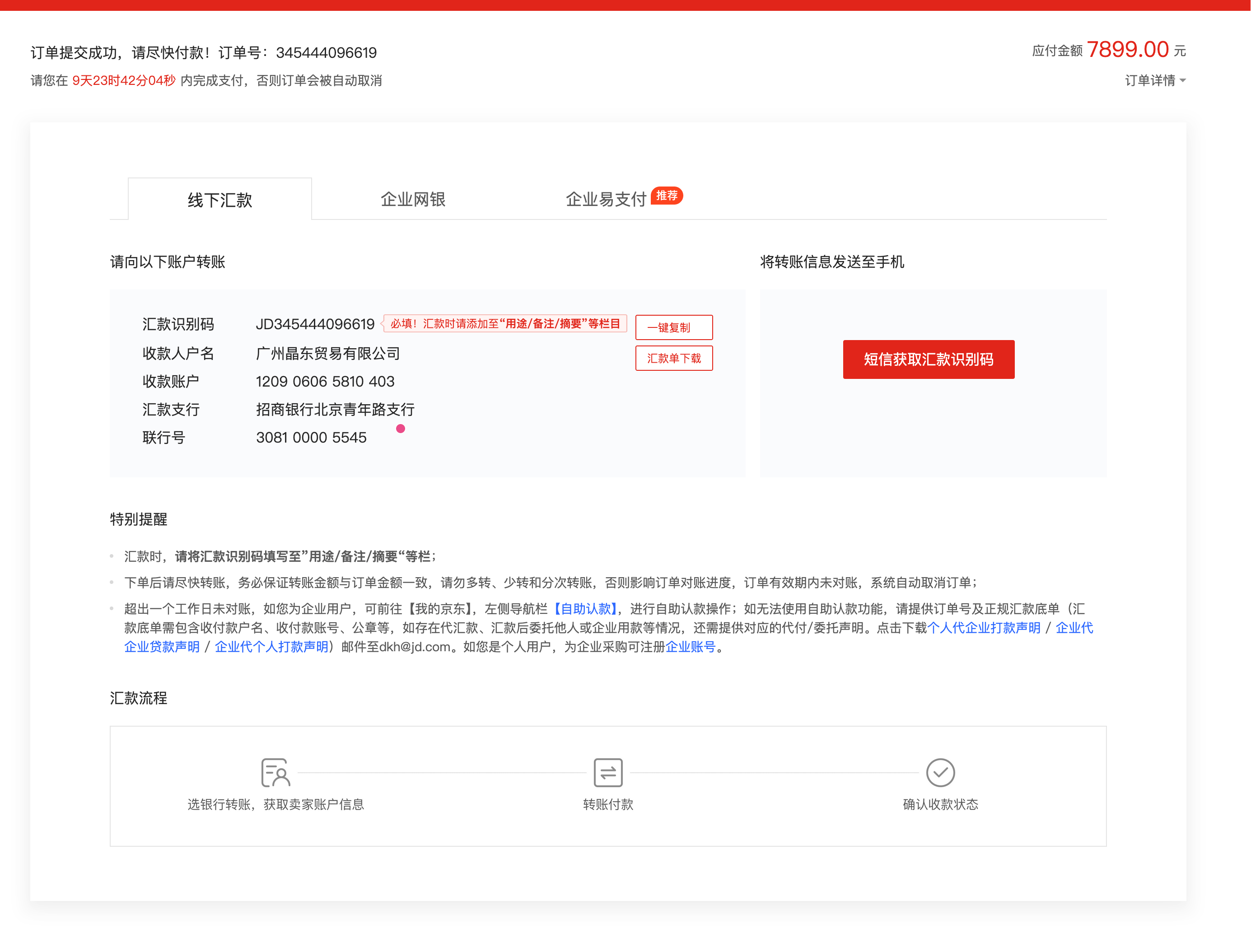Select the 线下汇款 tab

[x=220, y=201]
